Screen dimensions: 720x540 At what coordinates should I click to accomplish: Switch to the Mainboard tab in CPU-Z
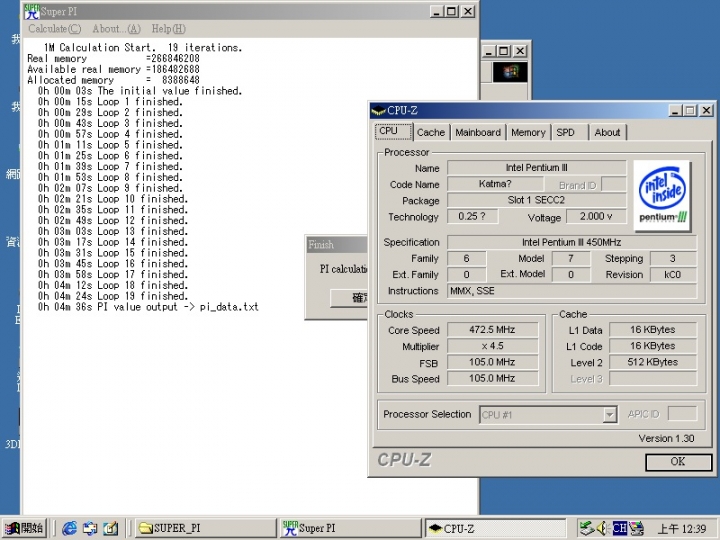pyautogui.click(x=478, y=132)
